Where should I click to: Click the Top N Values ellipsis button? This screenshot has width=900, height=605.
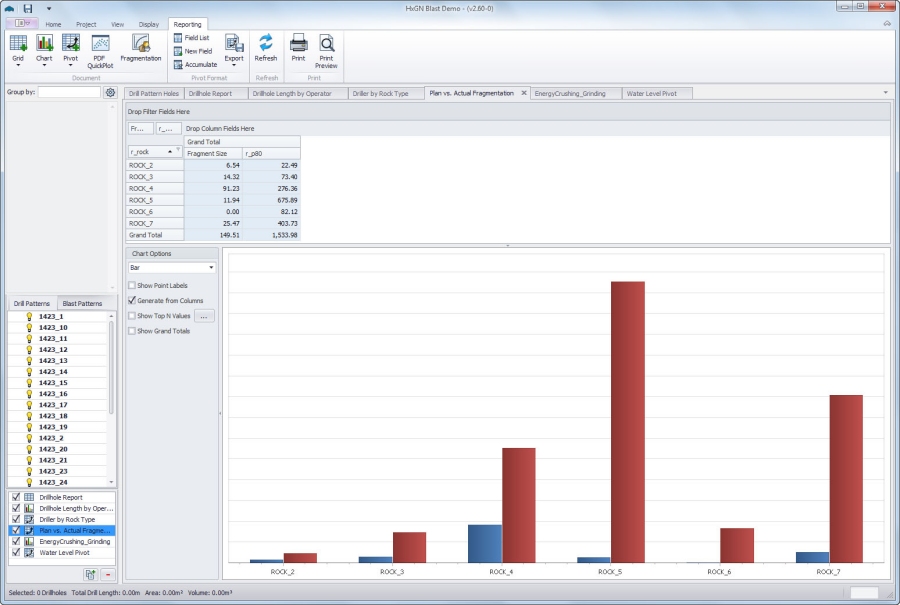click(204, 316)
